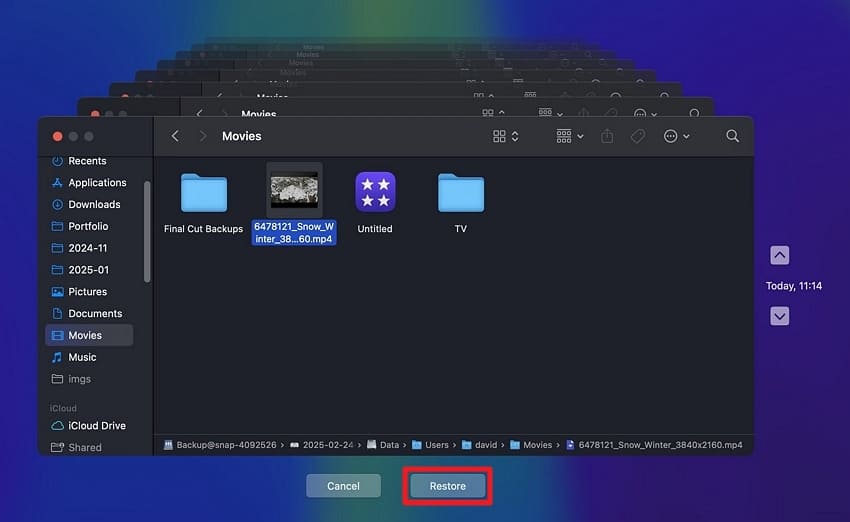Cancel the Time Machine restore
The height and width of the screenshot is (522, 850).
tap(343, 486)
